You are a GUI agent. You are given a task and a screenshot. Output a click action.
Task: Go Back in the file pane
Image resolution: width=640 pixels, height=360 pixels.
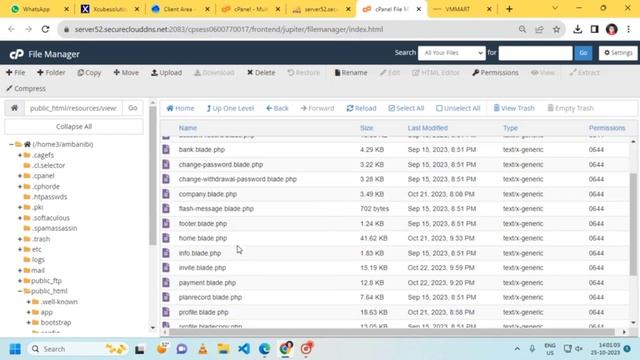click(277, 108)
